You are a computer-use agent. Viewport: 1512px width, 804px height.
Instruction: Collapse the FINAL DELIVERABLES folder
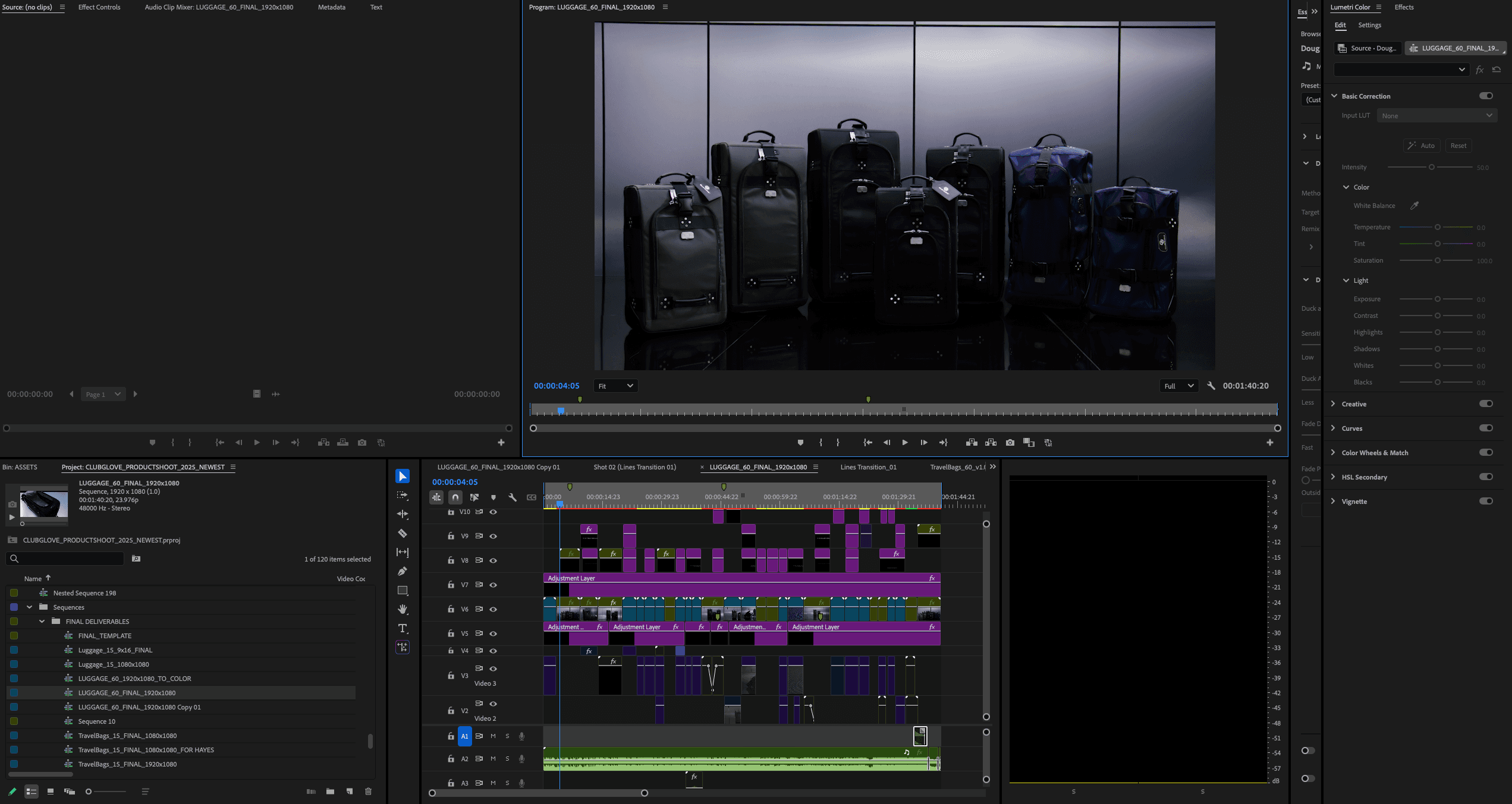pyautogui.click(x=42, y=622)
